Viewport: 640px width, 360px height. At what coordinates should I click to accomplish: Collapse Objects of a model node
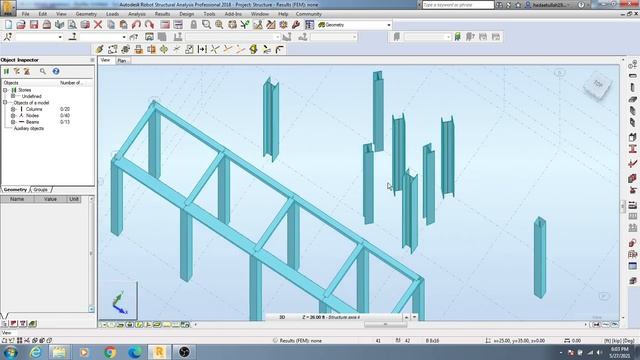(x=5, y=103)
